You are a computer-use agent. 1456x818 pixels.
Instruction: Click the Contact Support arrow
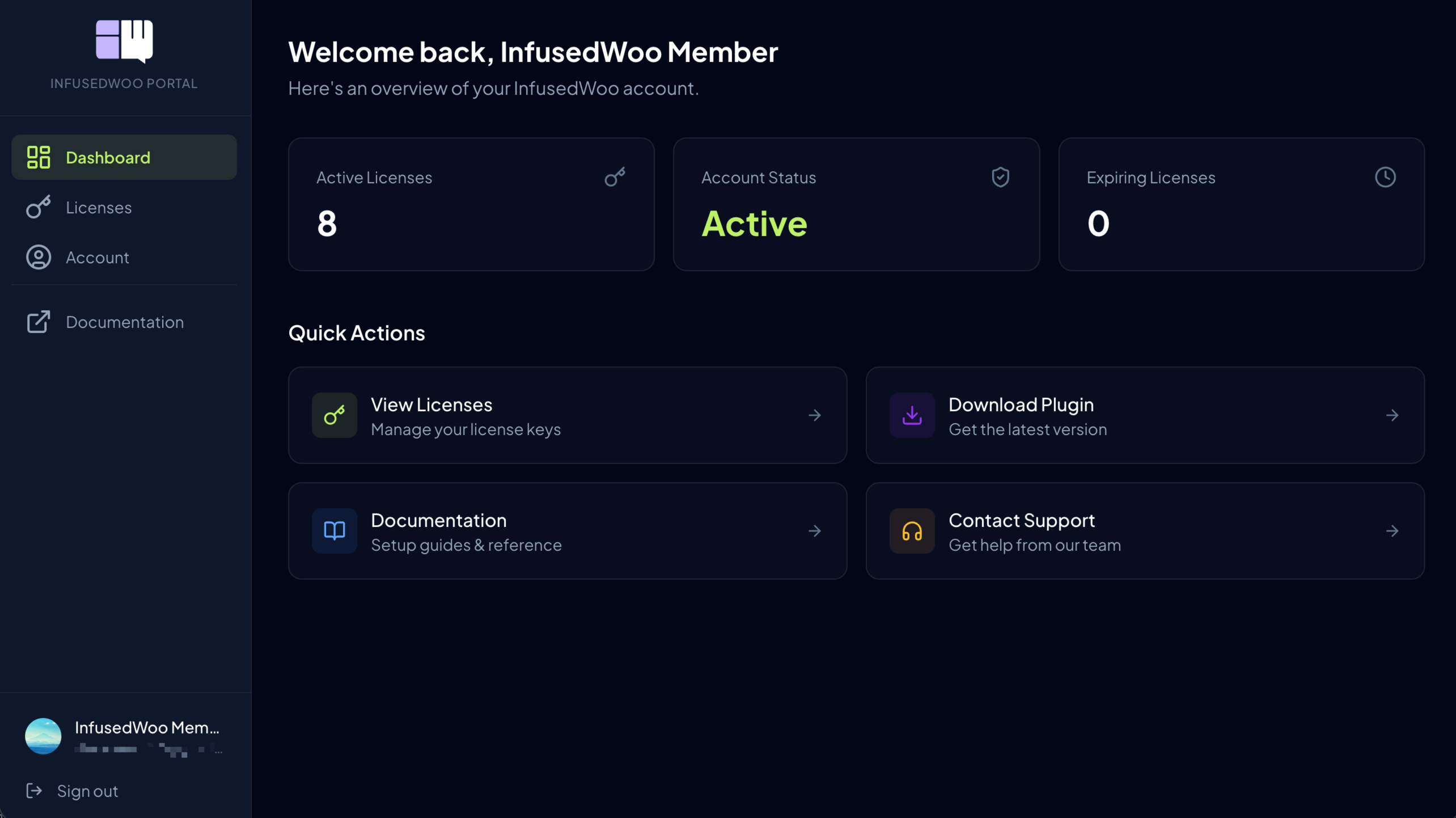point(1392,530)
